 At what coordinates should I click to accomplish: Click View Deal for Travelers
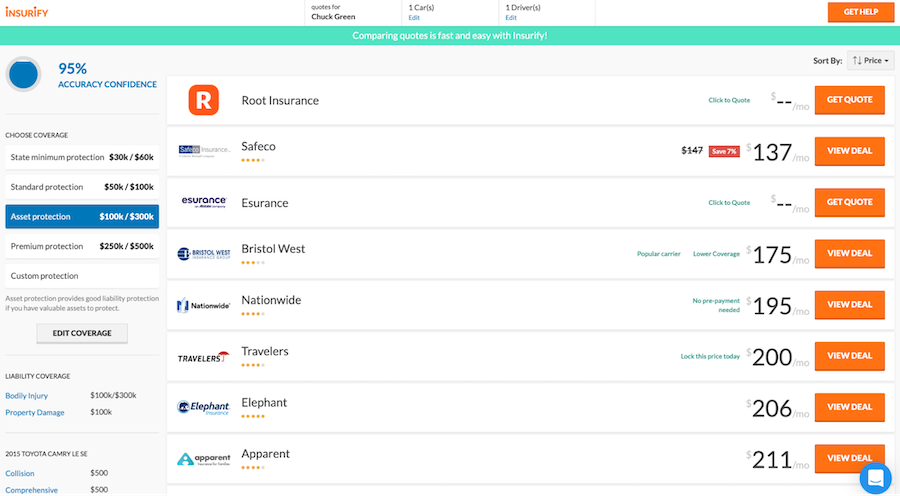[x=849, y=356]
